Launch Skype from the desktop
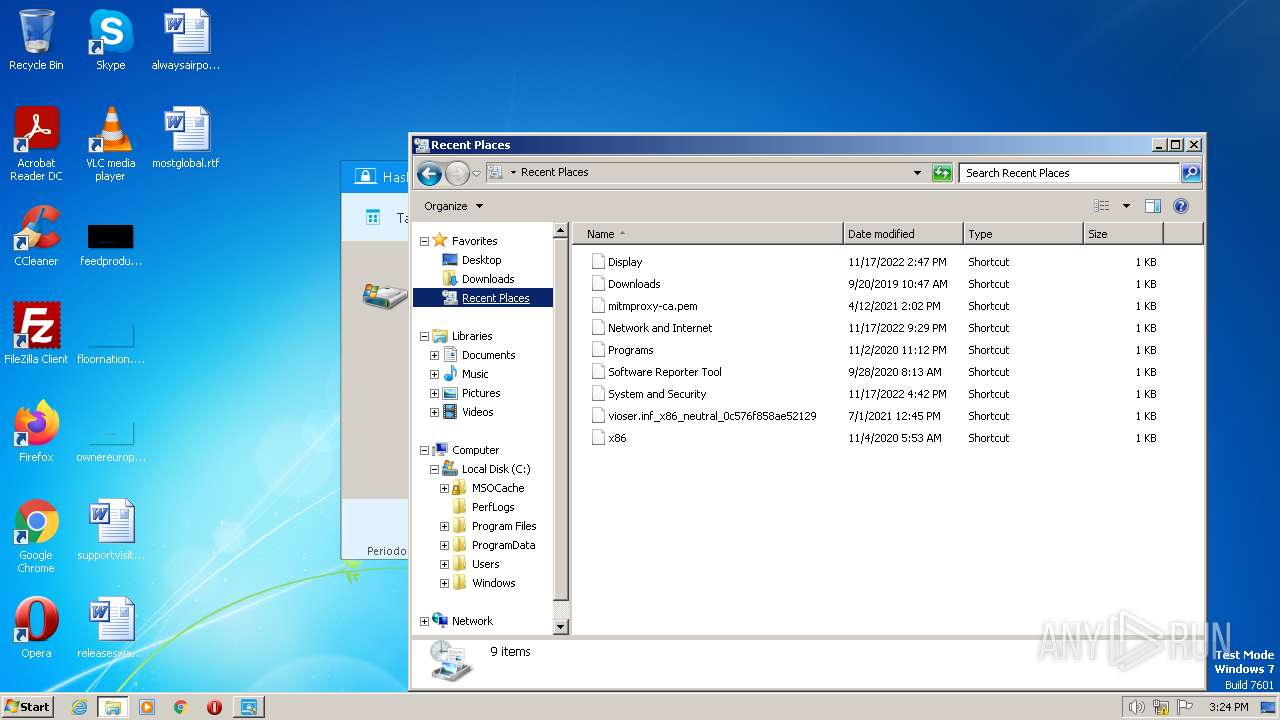1280x720 pixels. point(110,40)
